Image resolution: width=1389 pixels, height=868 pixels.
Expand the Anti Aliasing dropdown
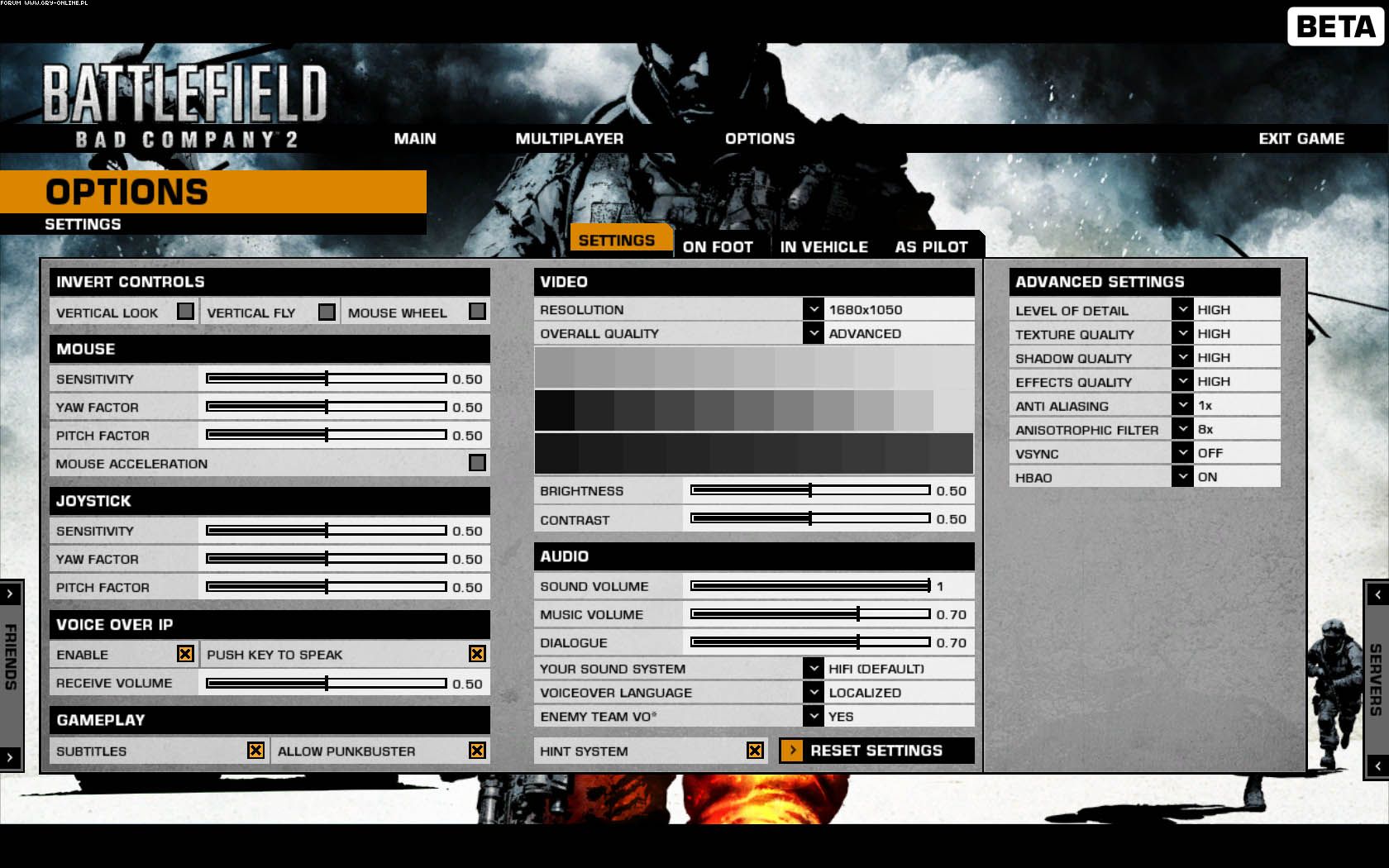(x=1183, y=405)
